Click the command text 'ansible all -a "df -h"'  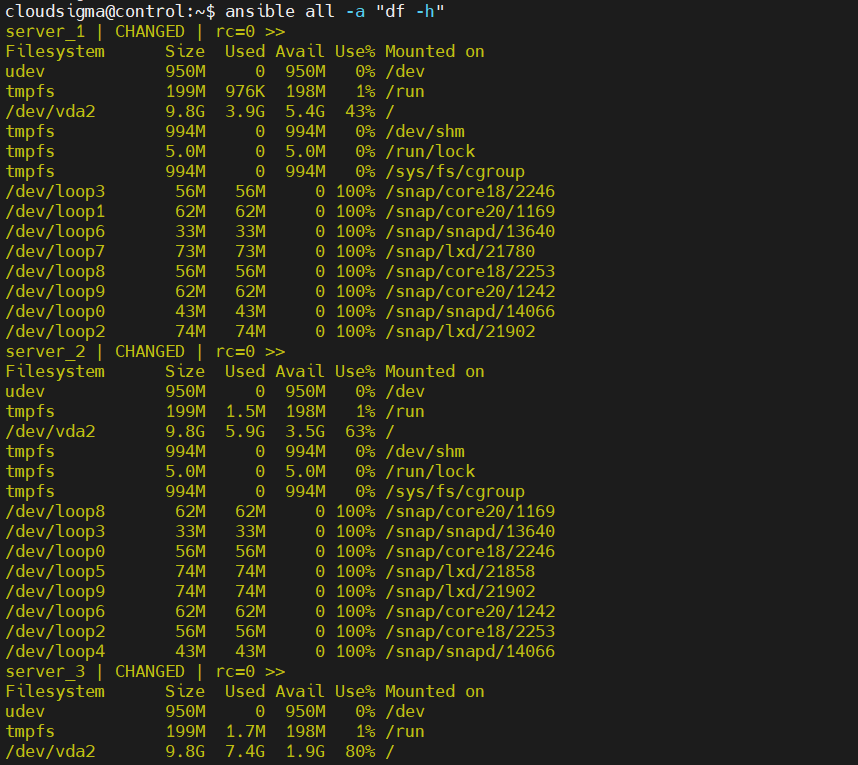click(x=334, y=11)
